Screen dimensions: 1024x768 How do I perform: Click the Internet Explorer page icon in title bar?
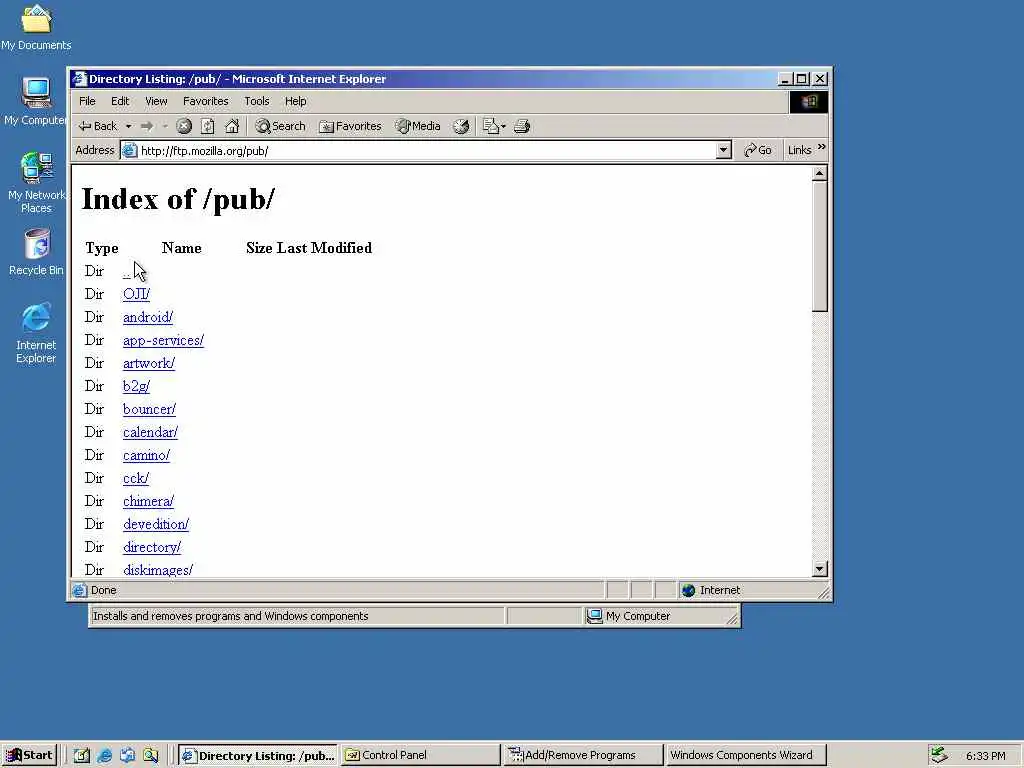pyautogui.click(x=80, y=79)
